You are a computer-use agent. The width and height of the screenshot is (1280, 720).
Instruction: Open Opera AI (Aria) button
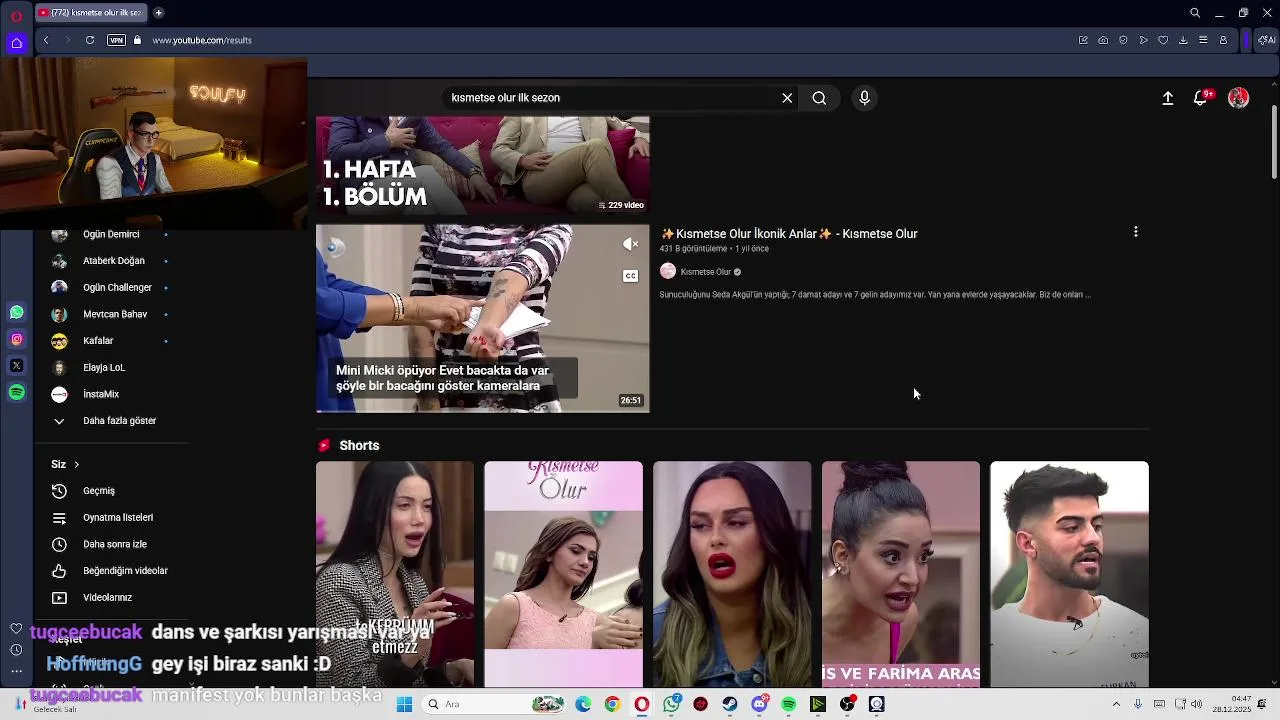1266,40
